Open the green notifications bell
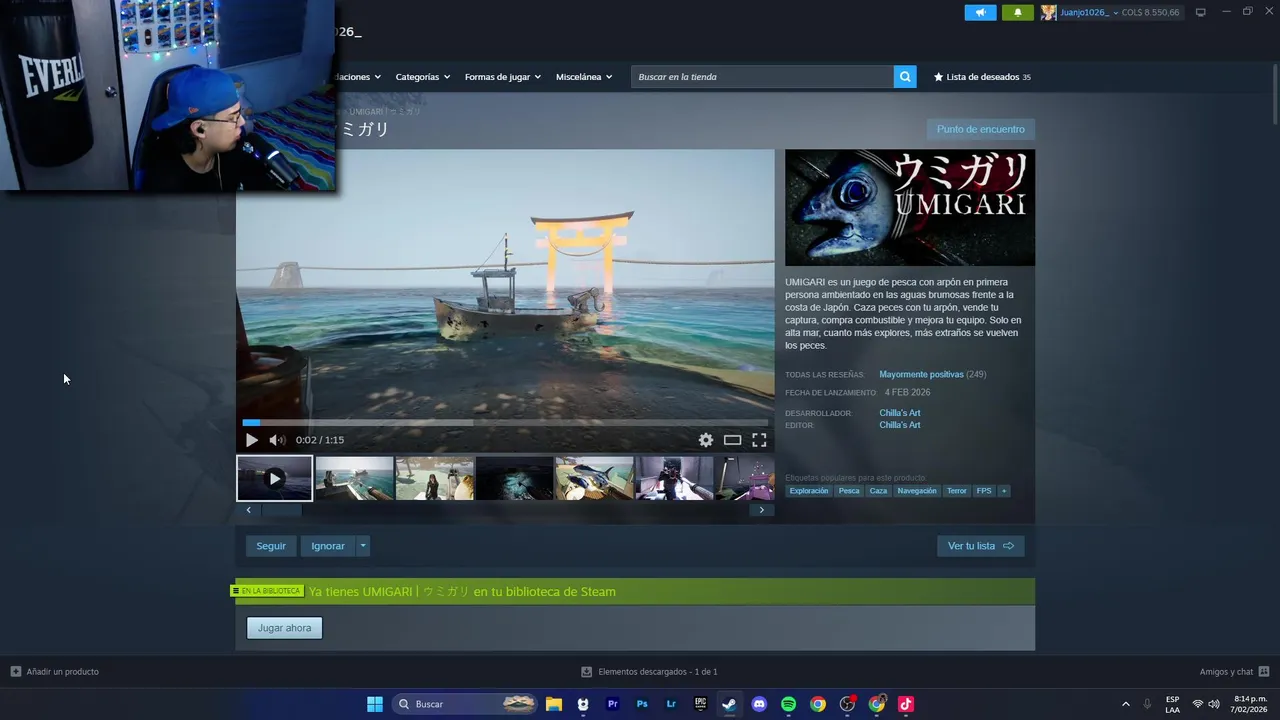The width and height of the screenshot is (1280, 720). (x=1018, y=12)
